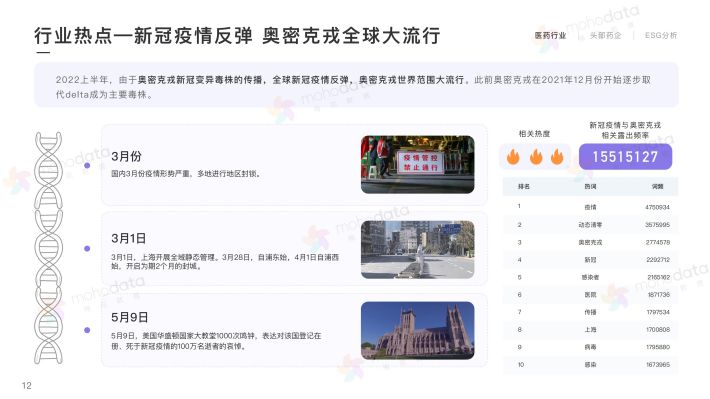This screenshot has width=710, height=399.
Task: Switch to the ESG分析 tab
Action: tap(661, 35)
